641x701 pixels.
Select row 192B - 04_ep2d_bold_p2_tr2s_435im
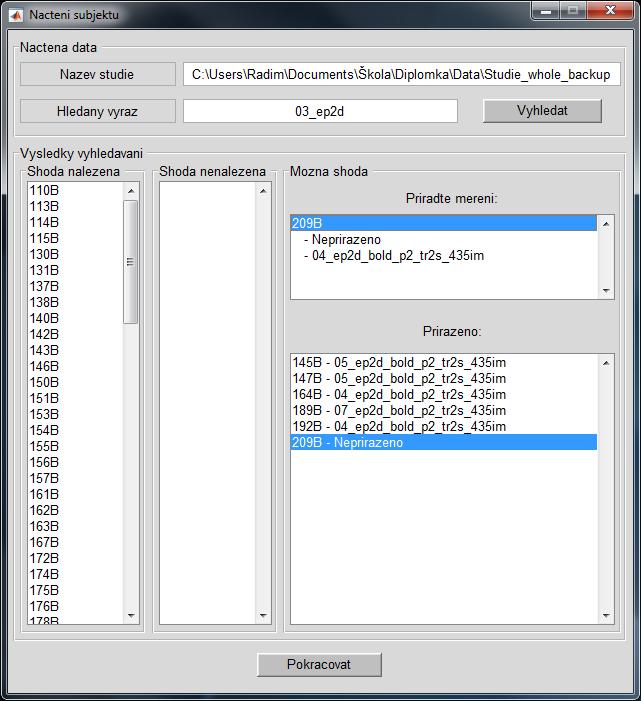[x=443, y=427]
